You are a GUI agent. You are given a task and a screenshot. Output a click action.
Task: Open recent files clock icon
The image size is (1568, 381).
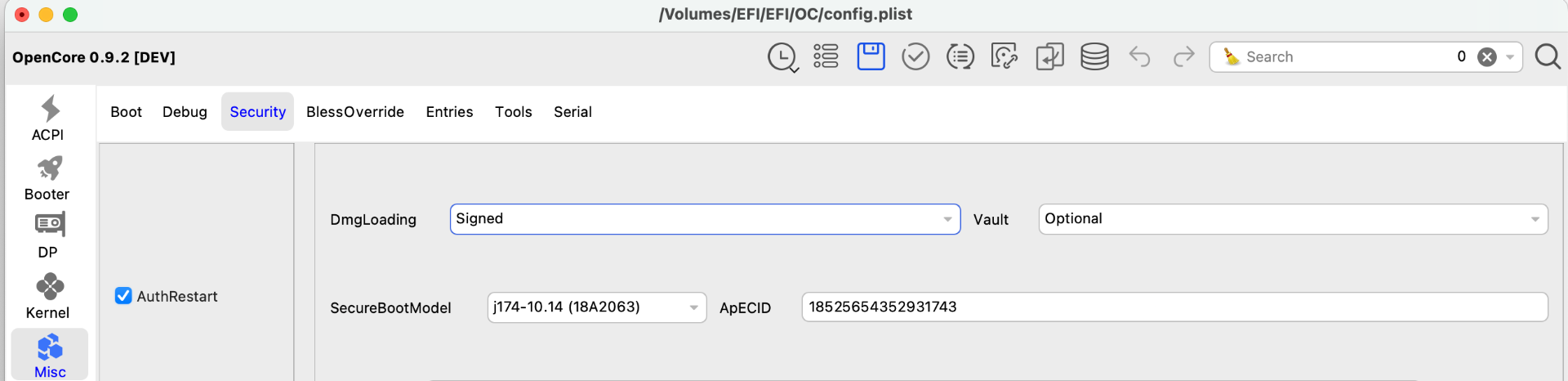click(x=782, y=57)
